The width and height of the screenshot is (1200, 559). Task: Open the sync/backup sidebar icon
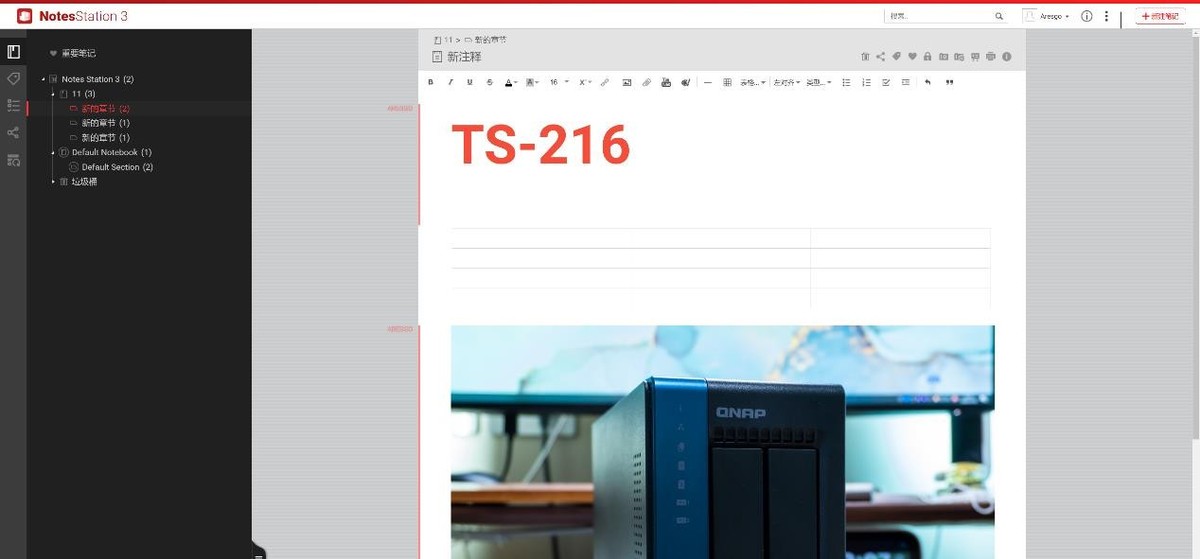click(13, 160)
